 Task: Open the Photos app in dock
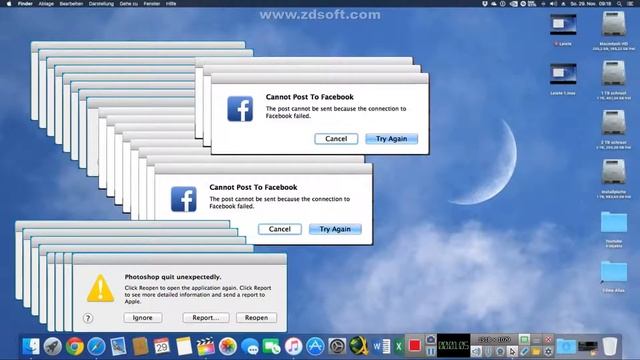pyautogui.click(x=228, y=347)
